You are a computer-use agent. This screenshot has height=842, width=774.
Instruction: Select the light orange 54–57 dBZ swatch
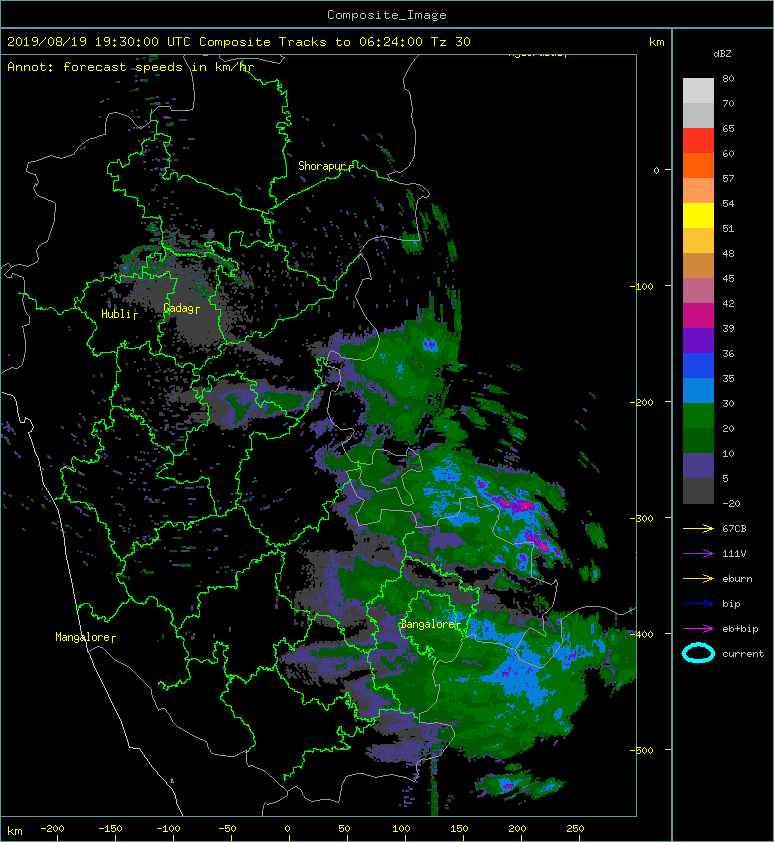(698, 191)
